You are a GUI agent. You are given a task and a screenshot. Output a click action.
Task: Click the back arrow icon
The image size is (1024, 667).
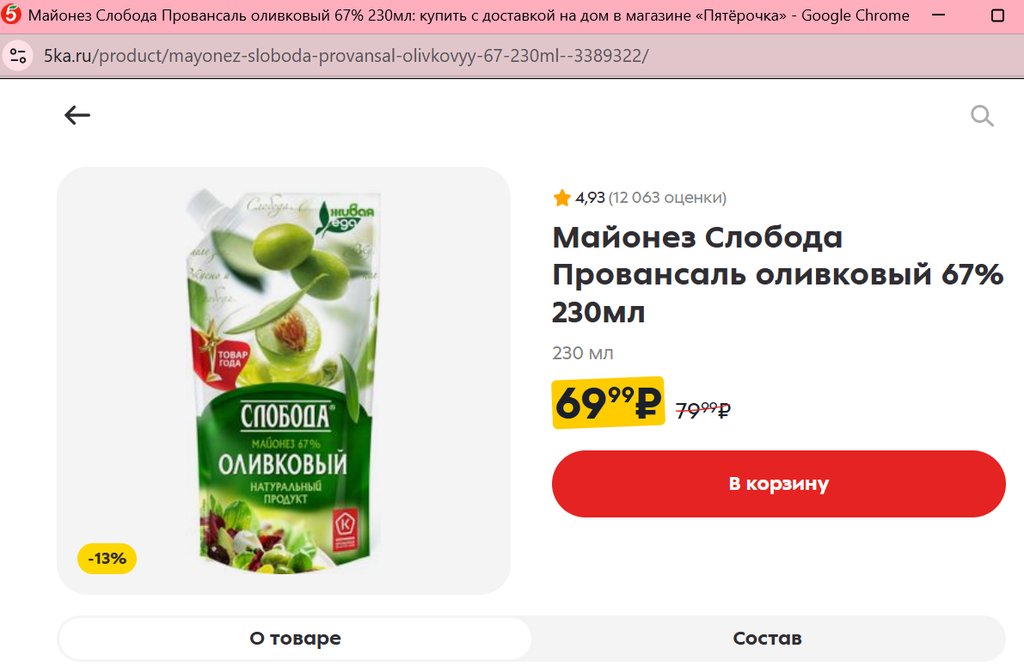(x=77, y=116)
